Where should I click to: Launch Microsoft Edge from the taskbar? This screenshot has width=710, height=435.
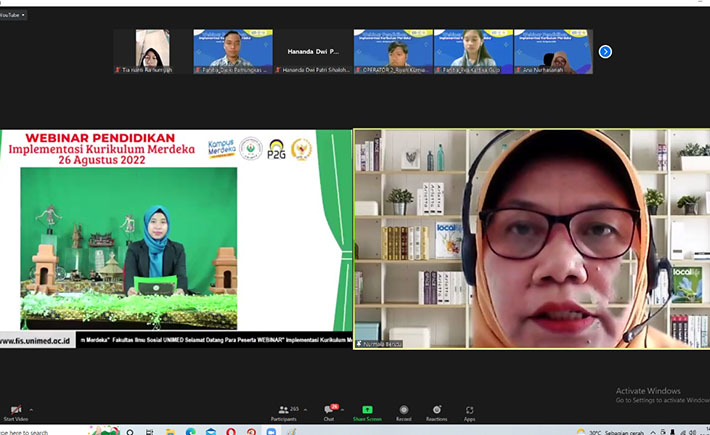[191, 432]
